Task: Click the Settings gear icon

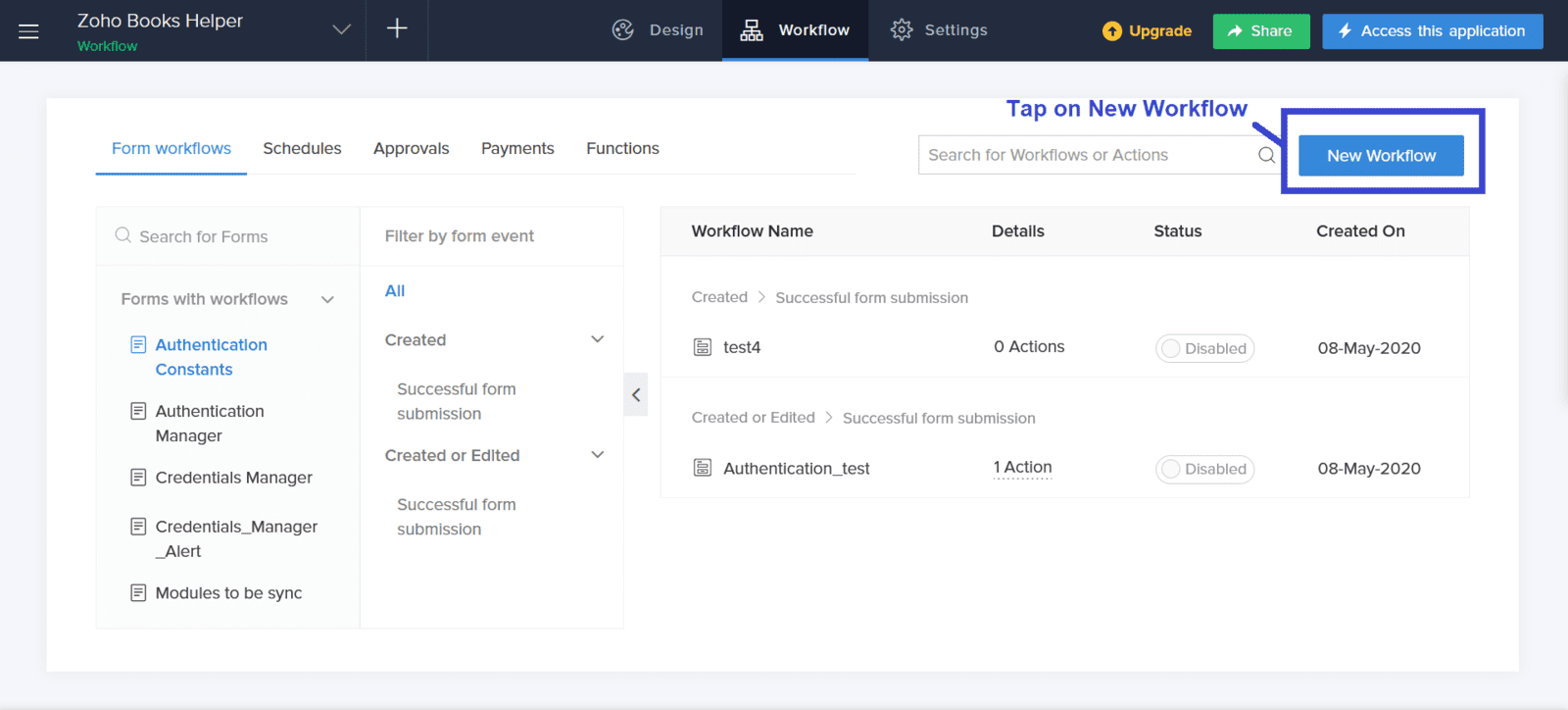Action: [902, 30]
